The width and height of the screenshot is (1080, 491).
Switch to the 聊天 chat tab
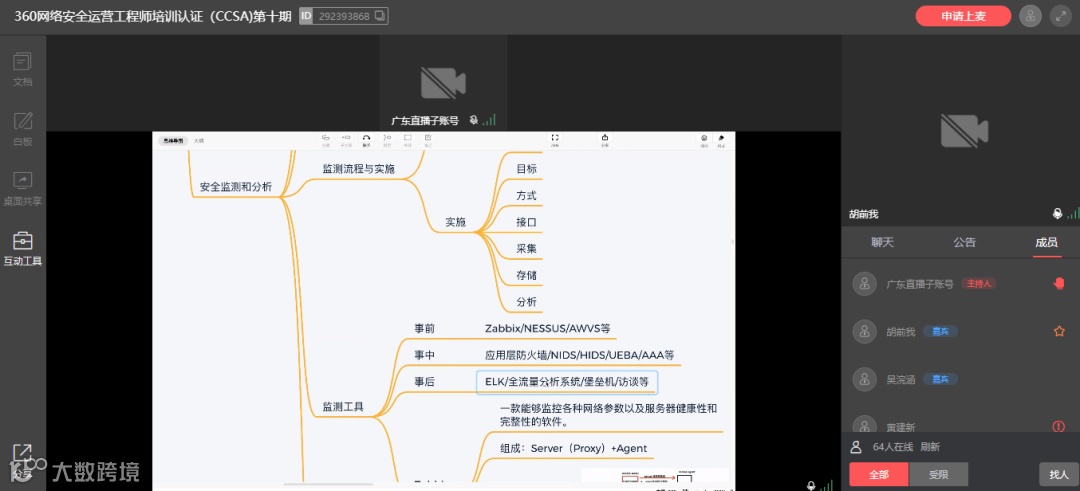[x=882, y=242]
